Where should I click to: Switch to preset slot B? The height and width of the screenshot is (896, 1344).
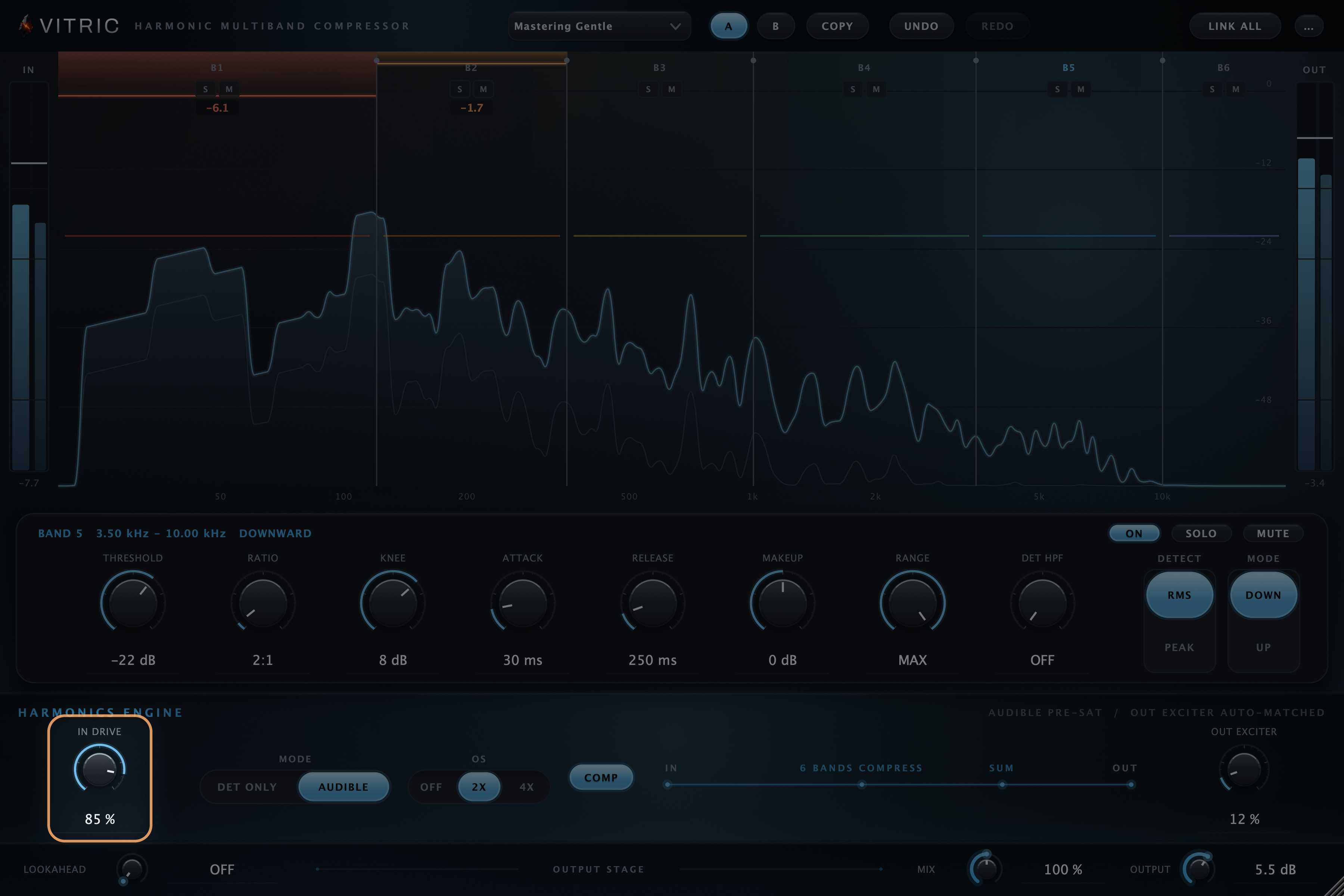(x=775, y=26)
